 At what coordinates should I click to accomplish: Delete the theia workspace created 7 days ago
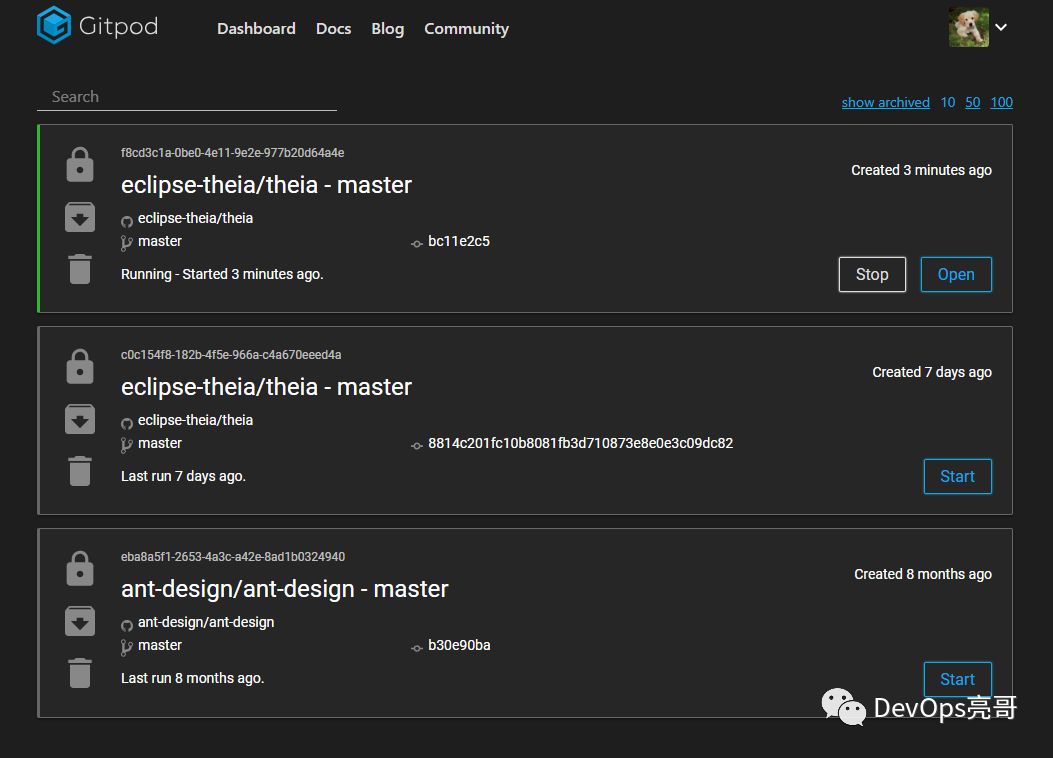80,471
